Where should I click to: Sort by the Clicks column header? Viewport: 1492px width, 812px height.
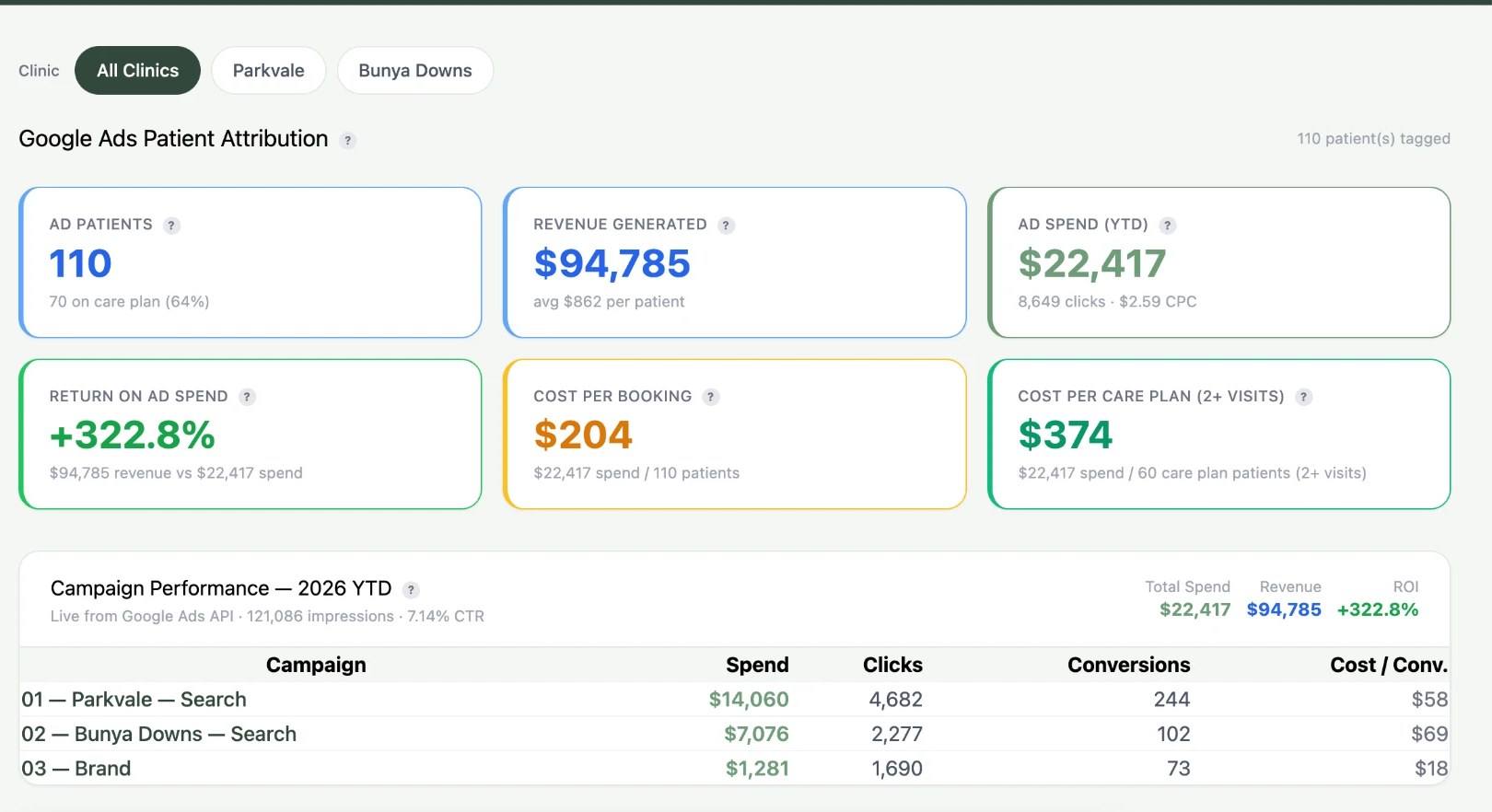(x=892, y=665)
